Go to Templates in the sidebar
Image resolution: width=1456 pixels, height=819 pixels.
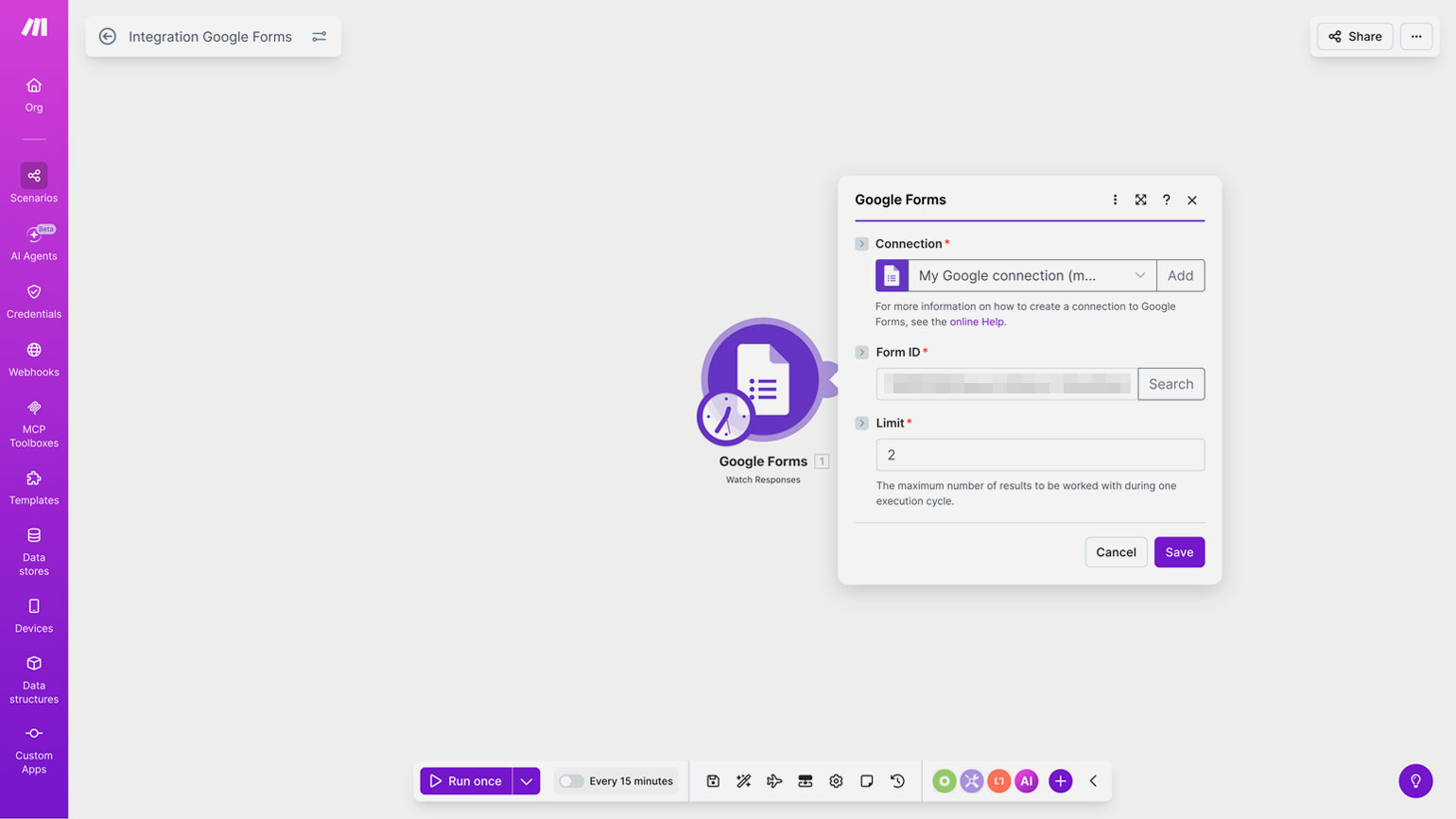pyautogui.click(x=34, y=487)
